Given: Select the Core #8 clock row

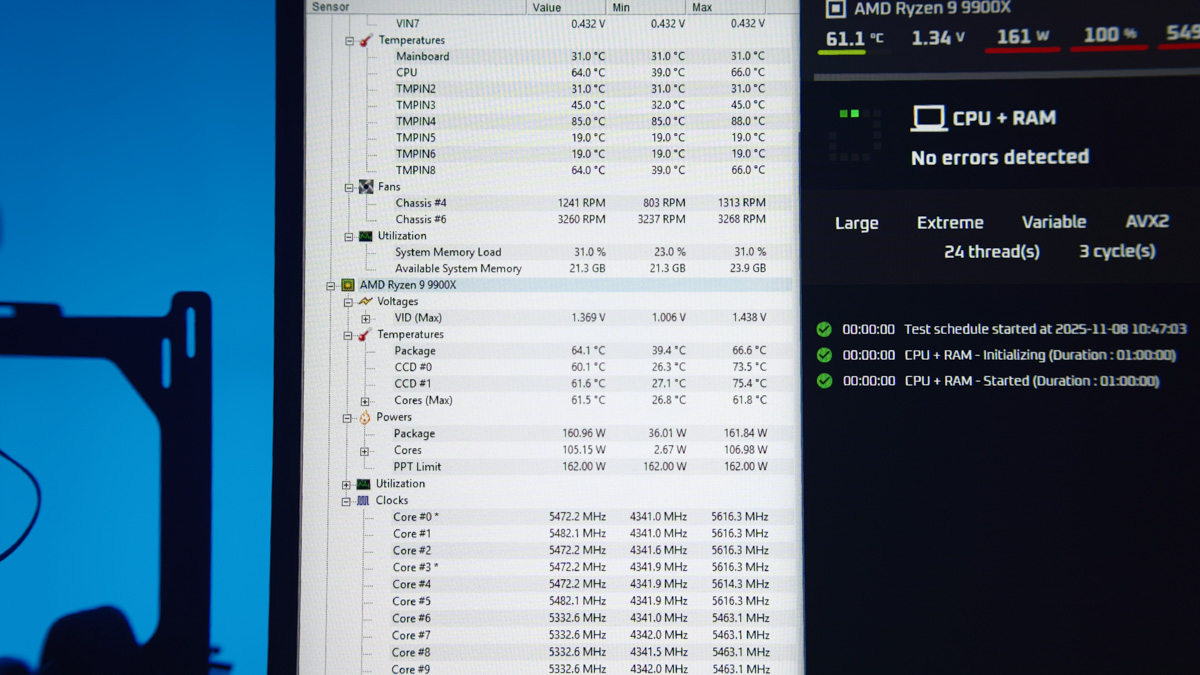Looking at the screenshot, I should tap(548, 652).
